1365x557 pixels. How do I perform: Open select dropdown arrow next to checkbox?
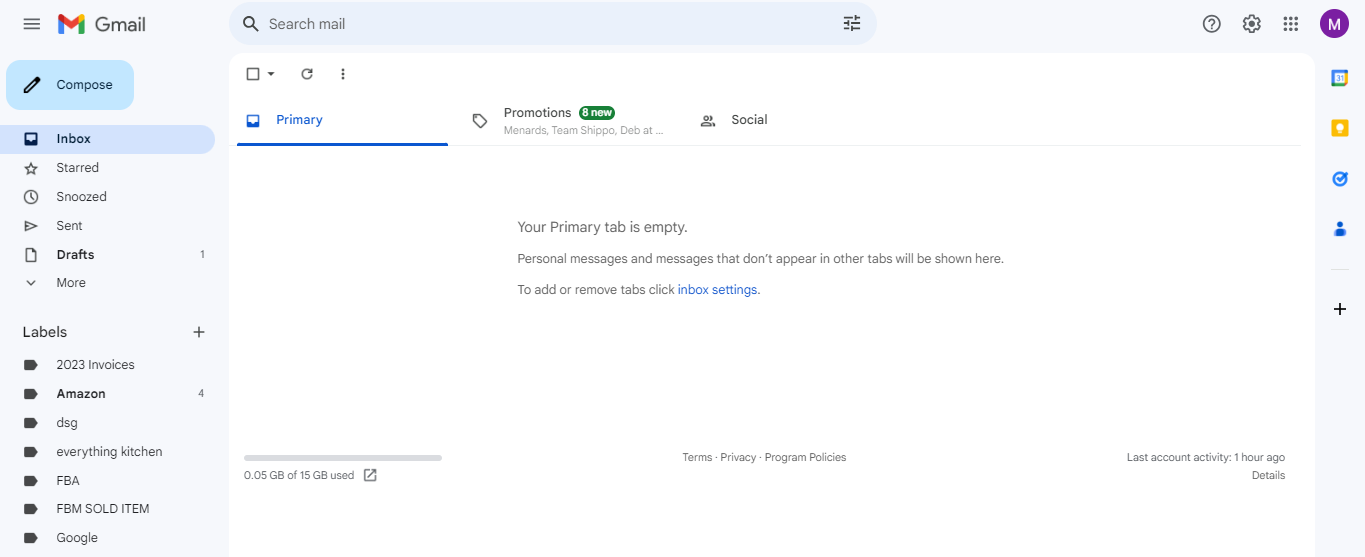click(270, 74)
